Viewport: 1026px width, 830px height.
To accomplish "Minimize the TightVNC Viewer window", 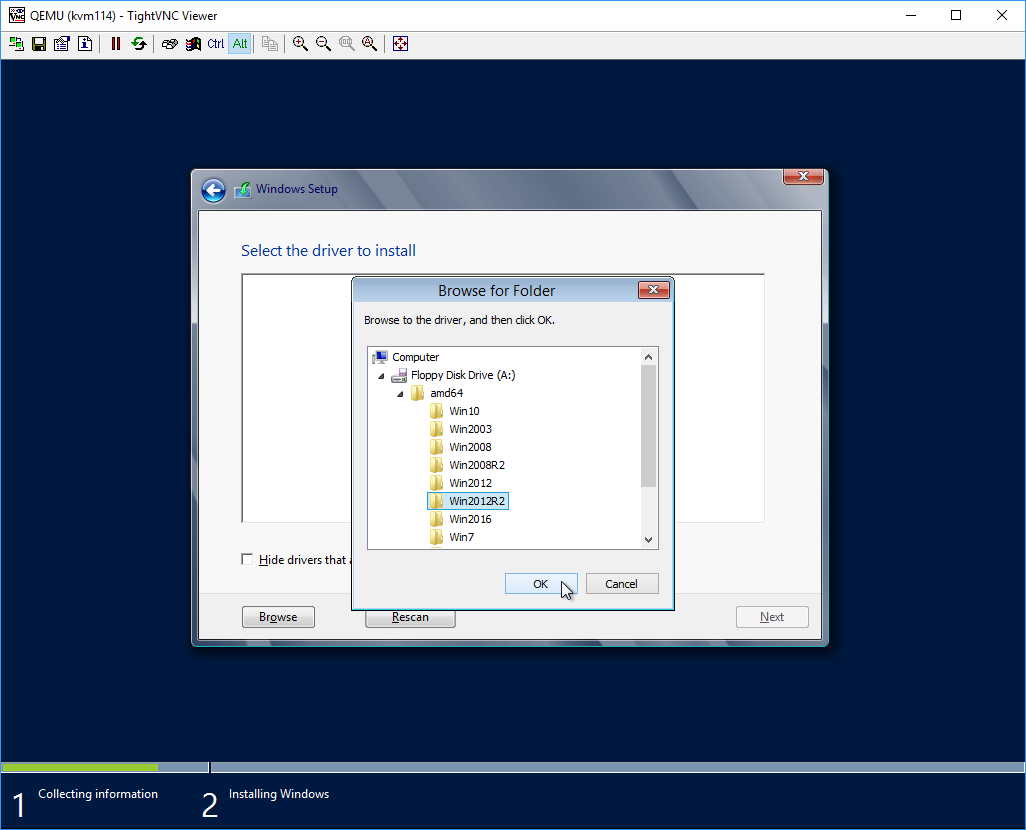I will pyautogui.click(x=911, y=15).
